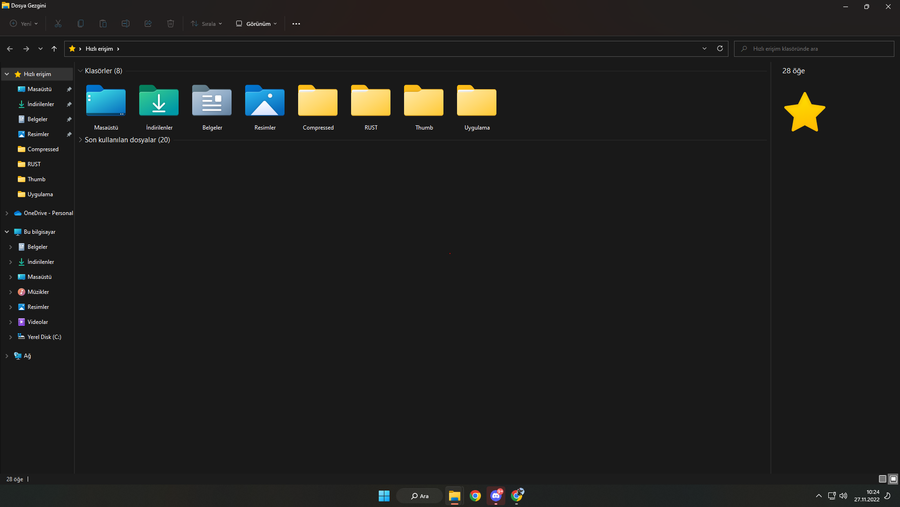Collapse Bu bilgisayar tree node
Viewport: 900px width, 507px height.
point(7,232)
